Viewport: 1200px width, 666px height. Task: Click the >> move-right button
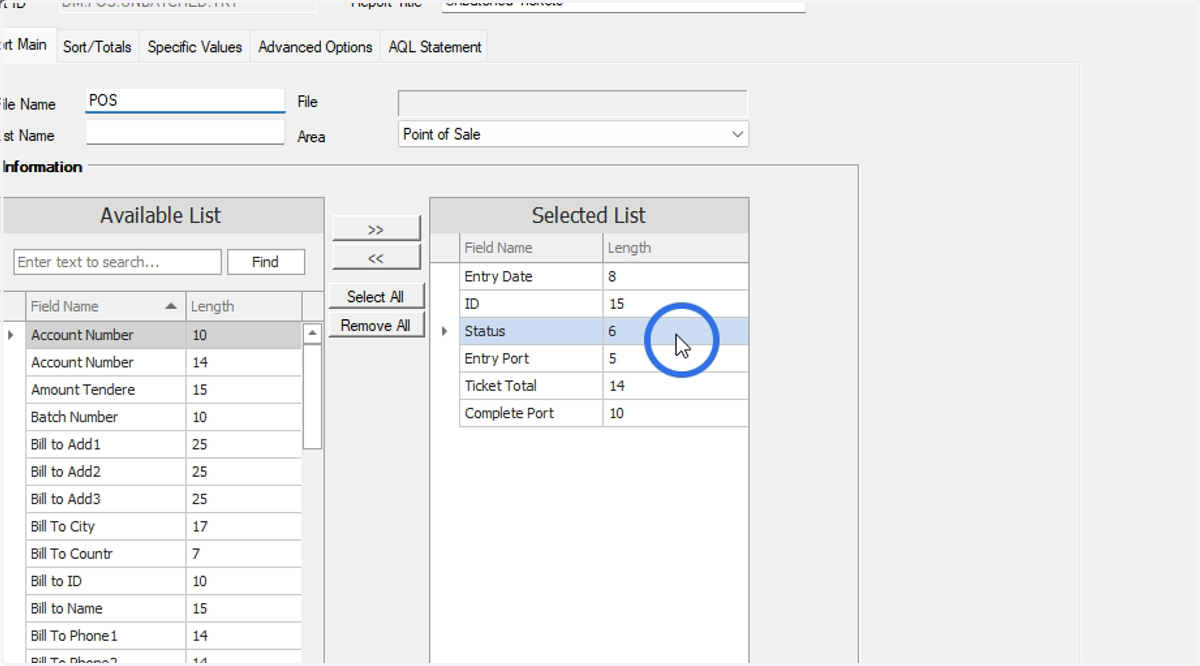(x=376, y=229)
